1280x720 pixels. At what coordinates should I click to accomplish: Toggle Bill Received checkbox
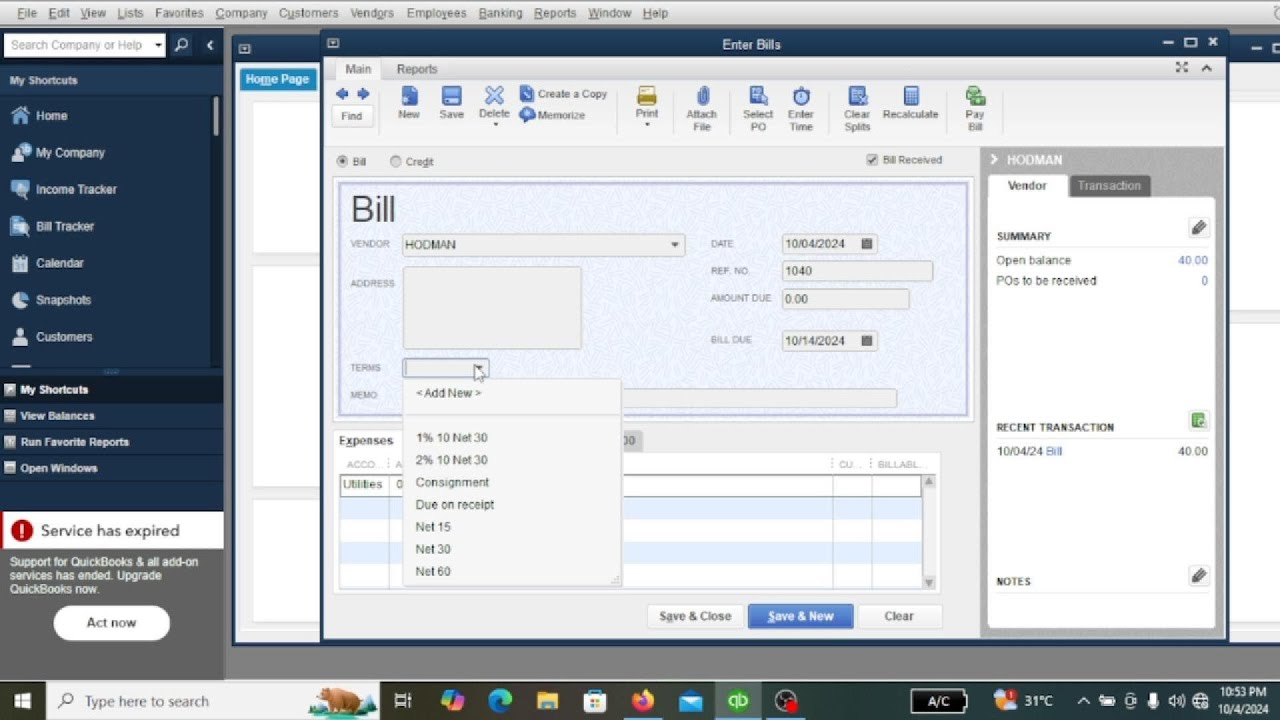click(872, 160)
